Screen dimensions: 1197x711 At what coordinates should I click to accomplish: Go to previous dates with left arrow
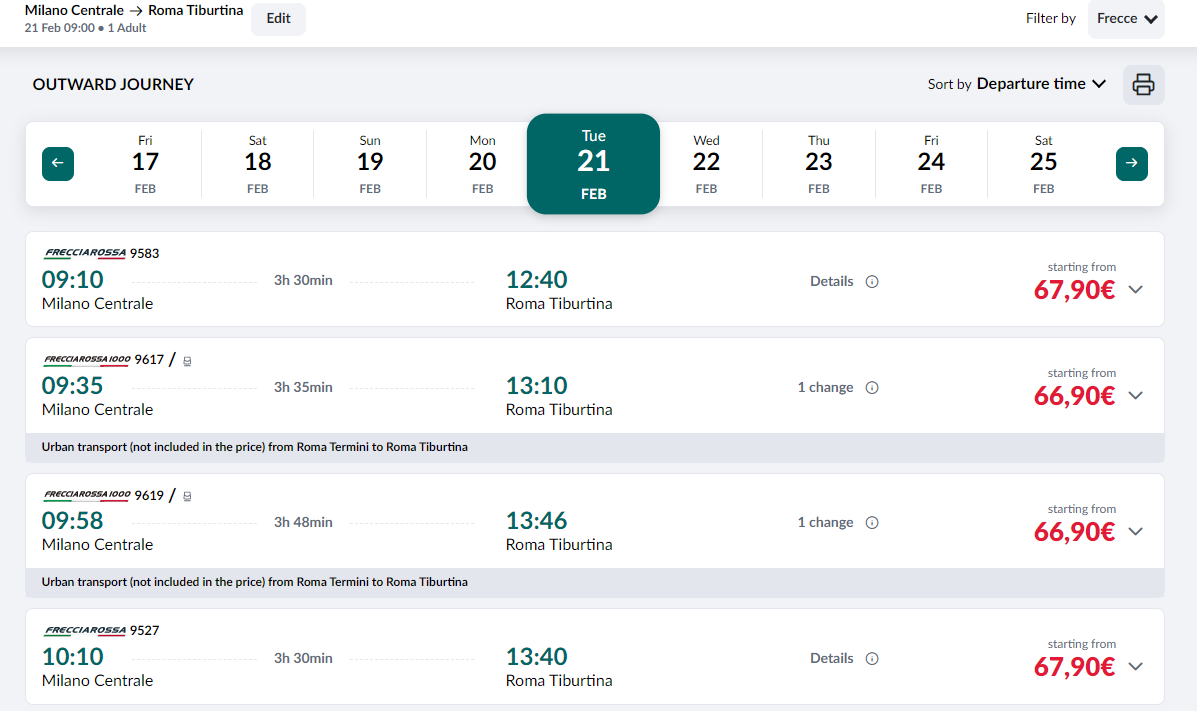[x=58, y=164]
